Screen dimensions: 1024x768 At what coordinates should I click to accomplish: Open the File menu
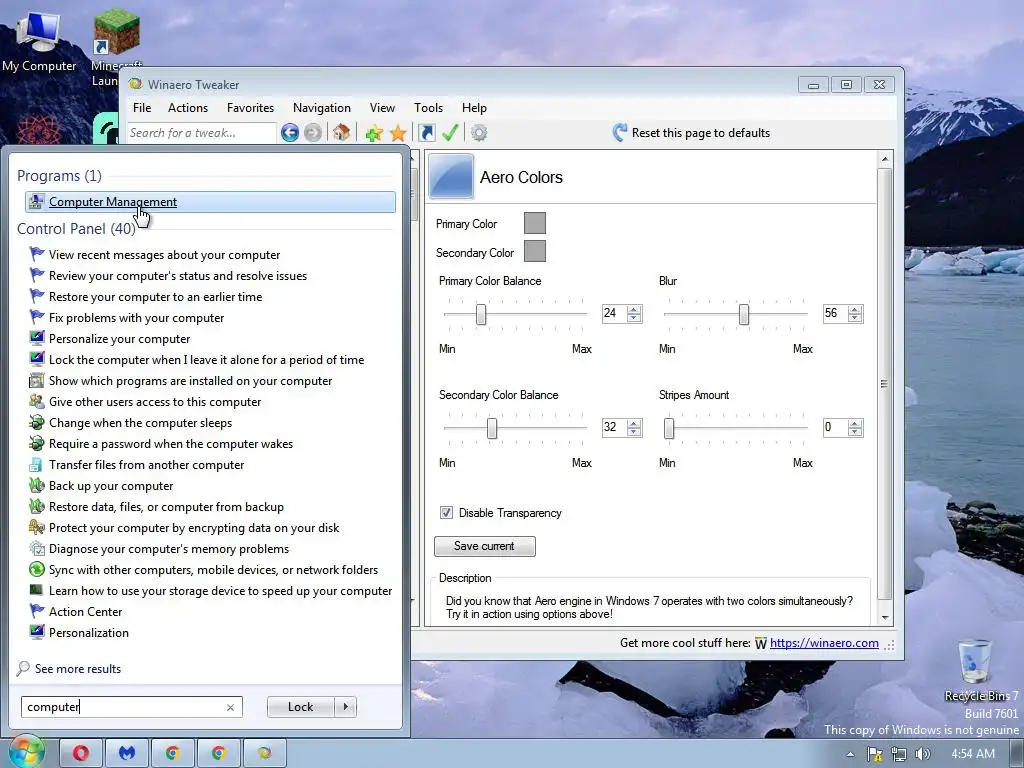click(x=142, y=108)
